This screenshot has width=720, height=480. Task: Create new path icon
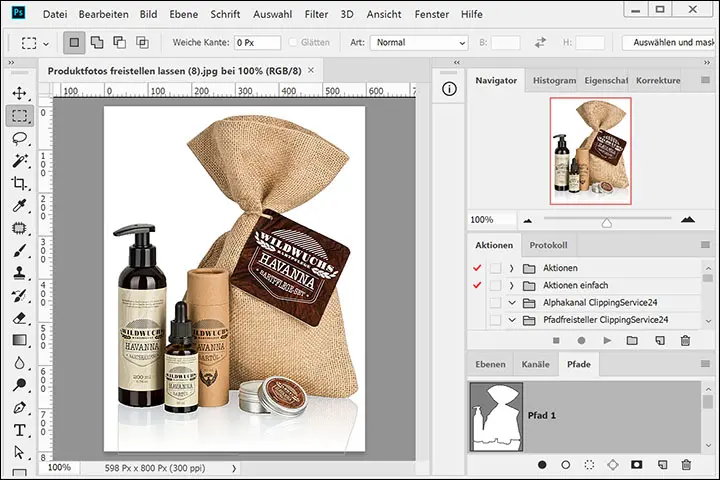coord(662,465)
